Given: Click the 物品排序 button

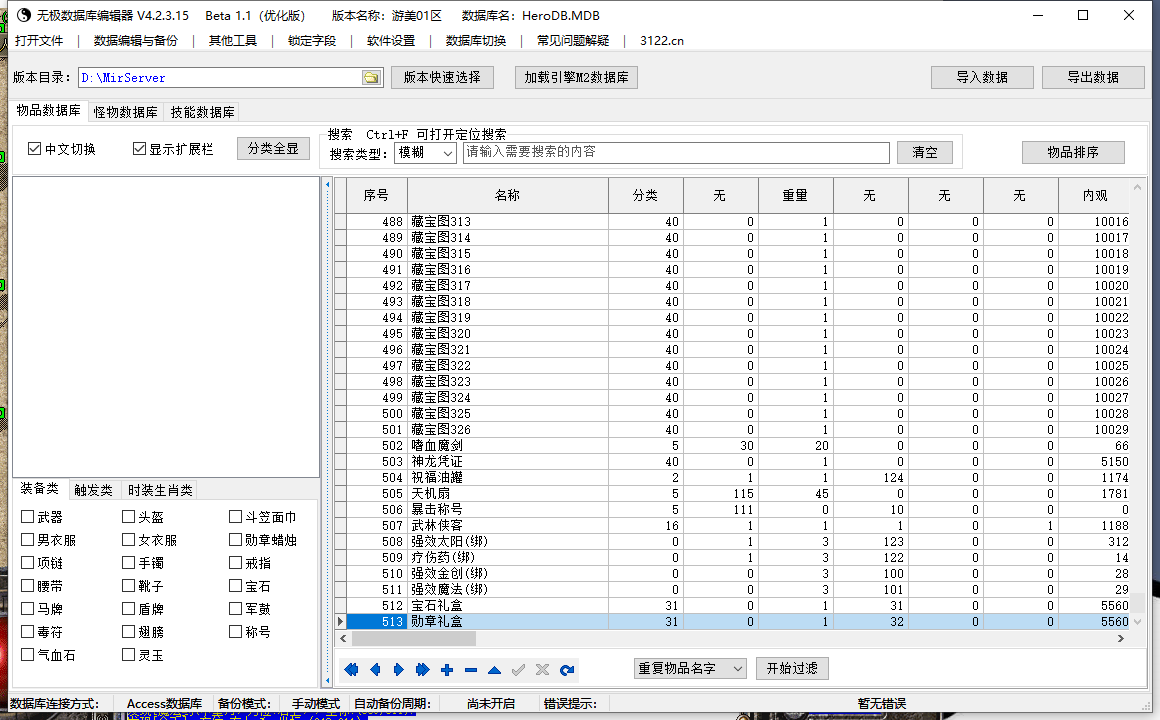Looking at the screenshot, I should click(x=1073, y=152).
